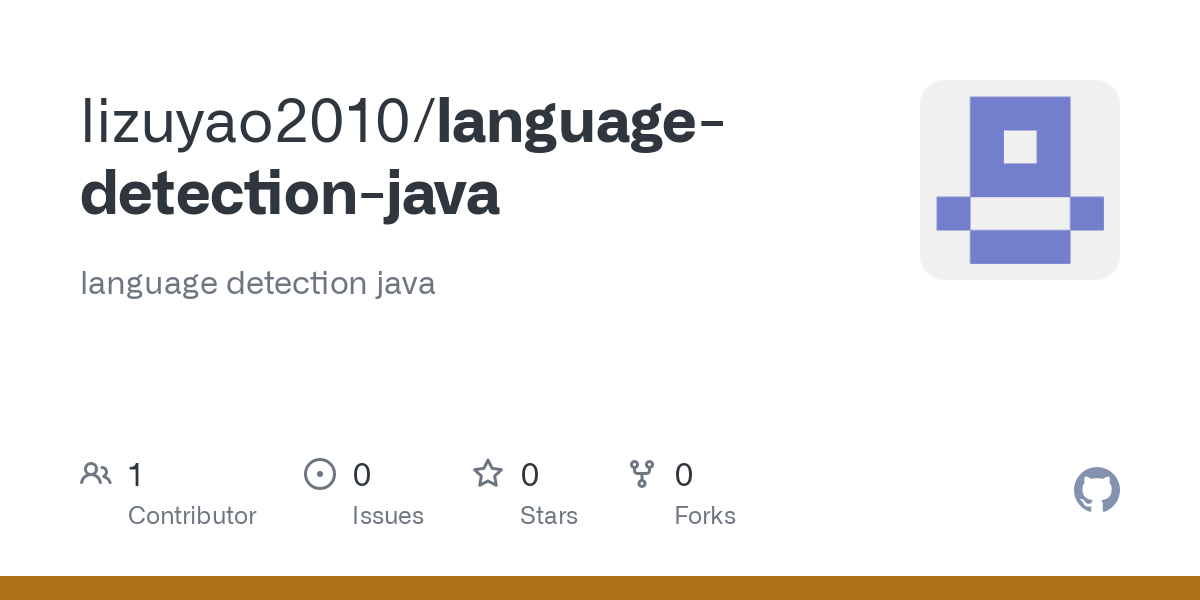Select the Stars label
The width and height of the screenshot is (1200, 600).
pyautogui.click(x=549, y=516)
